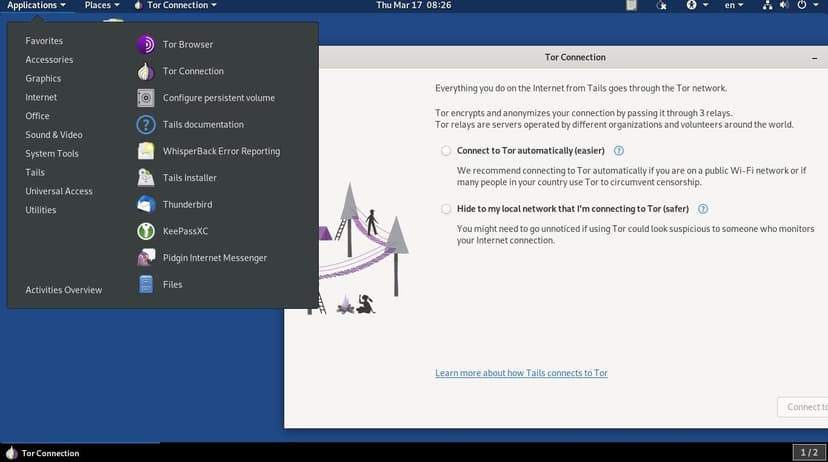Open Activities Overview

coord(63,290)
